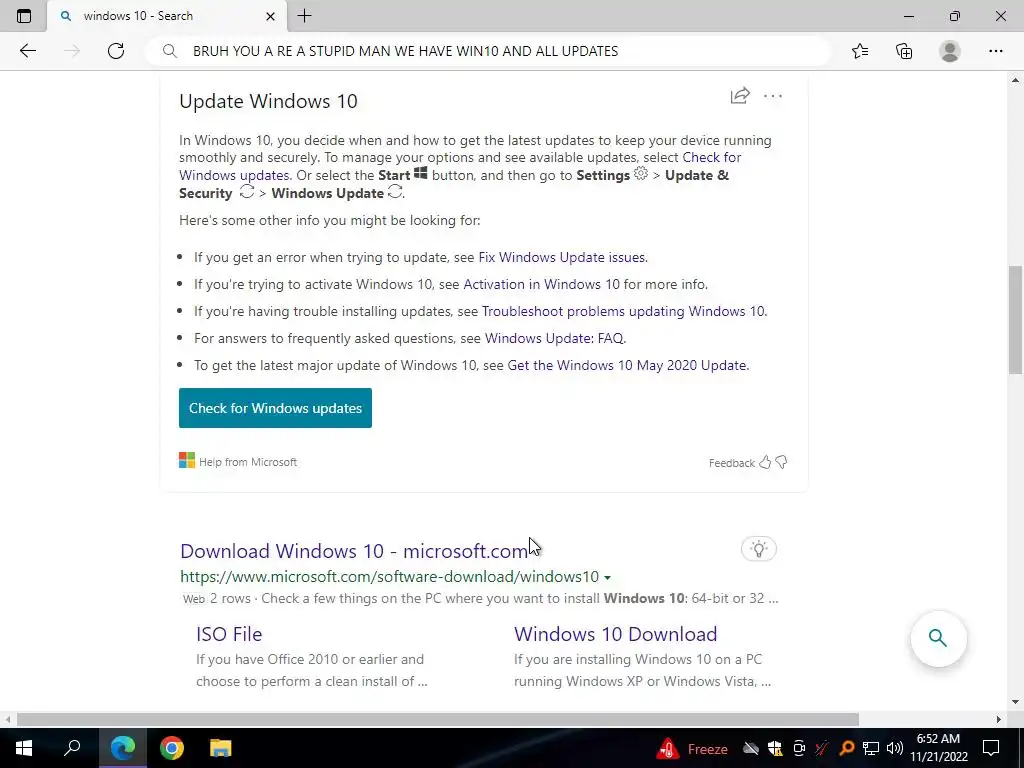Click the inline 'Check for Windows updates' link

click(x=460, y=166)
